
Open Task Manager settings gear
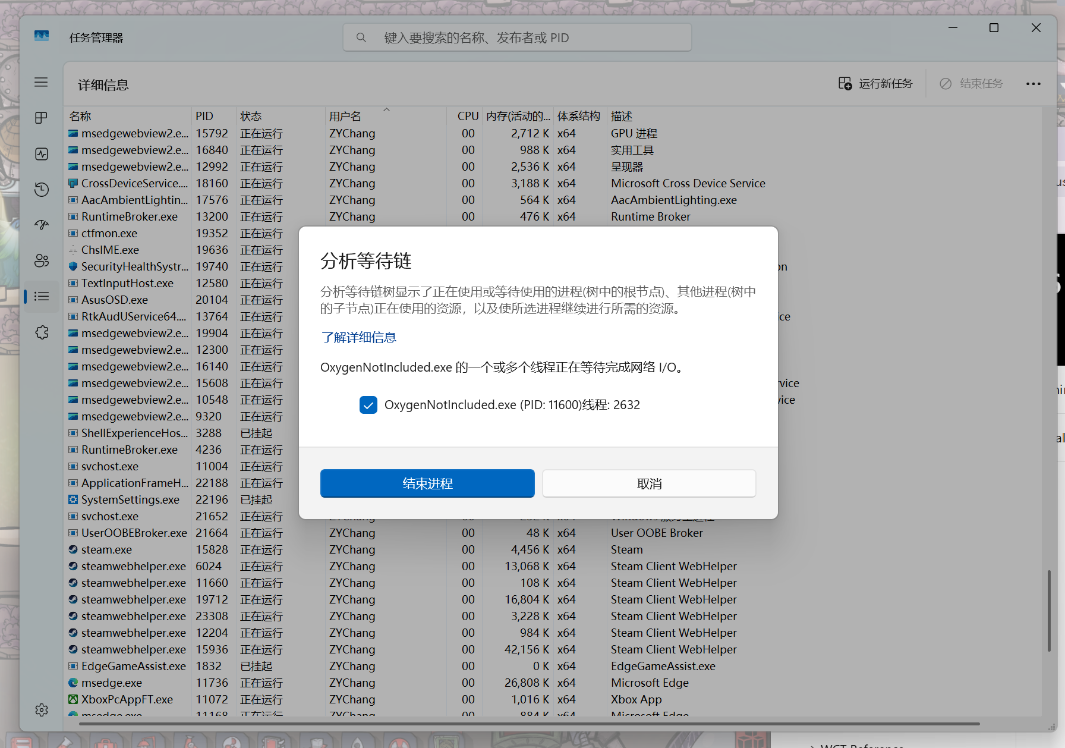pyautogui.click(x=41, y=710)
